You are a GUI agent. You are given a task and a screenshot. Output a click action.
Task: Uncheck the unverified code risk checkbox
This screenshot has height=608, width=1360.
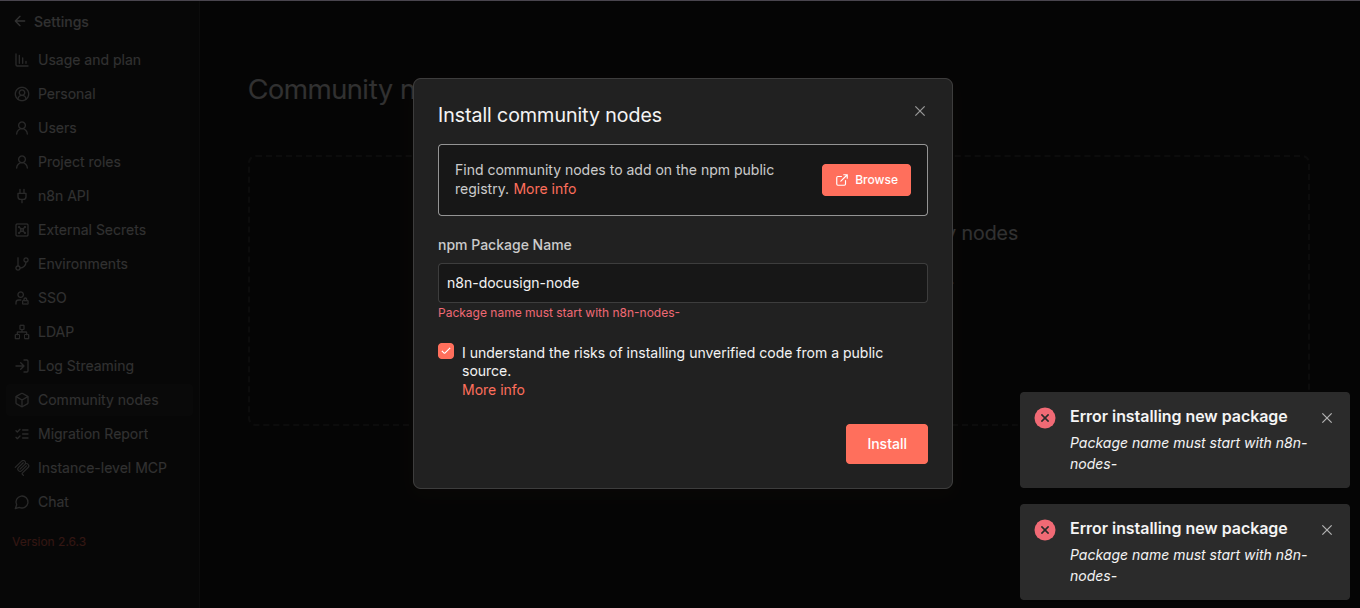click(x=446, y=352)
